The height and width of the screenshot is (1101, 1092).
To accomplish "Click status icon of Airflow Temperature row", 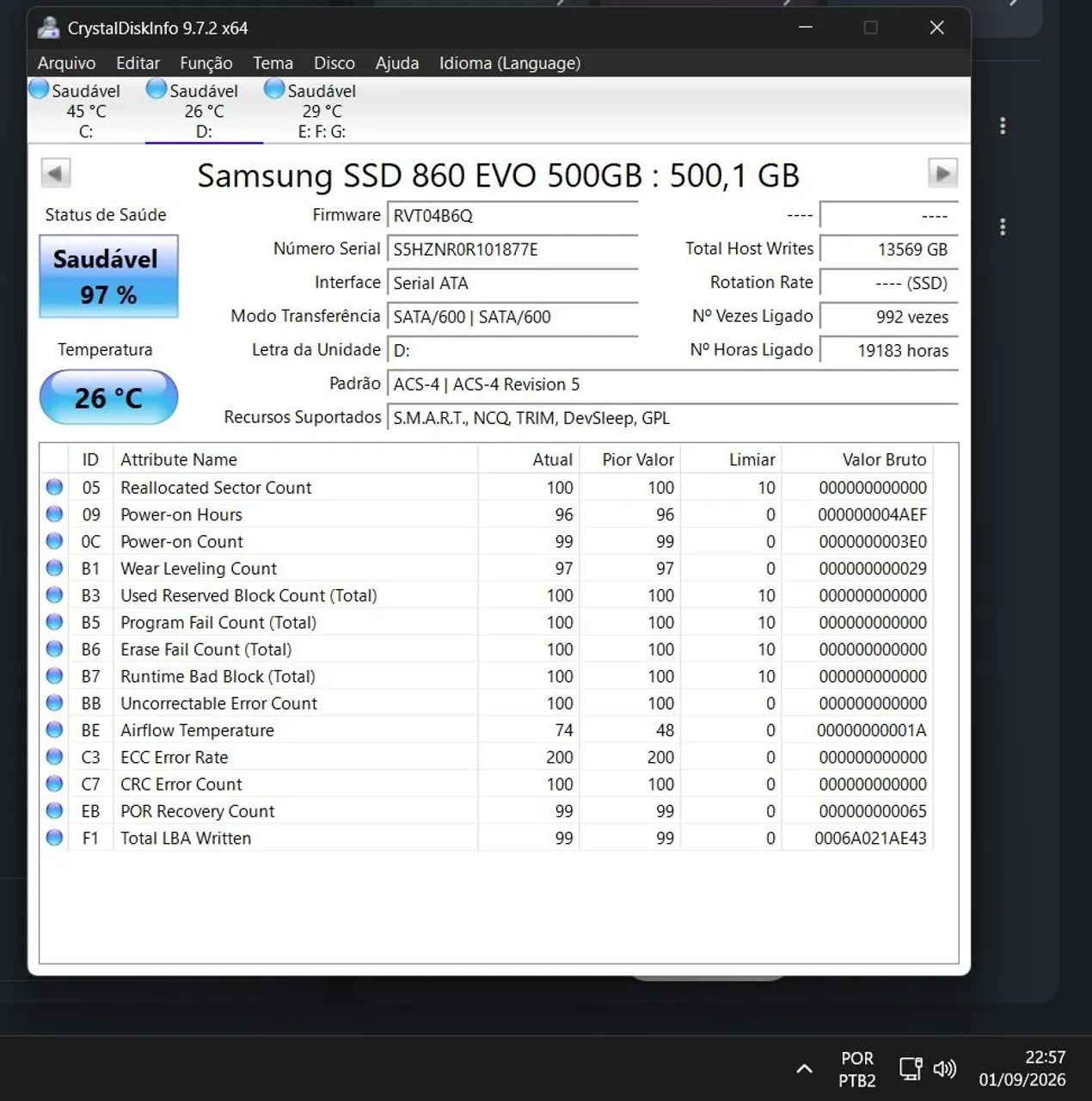I will click(54, 729).
